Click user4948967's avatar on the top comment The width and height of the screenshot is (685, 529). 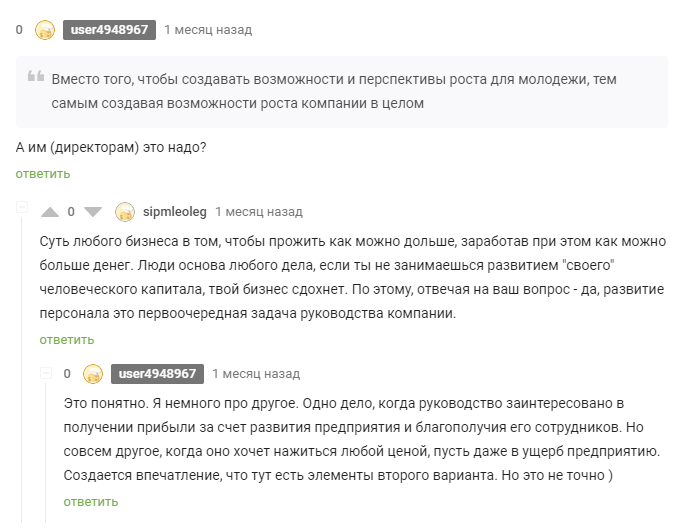pyautogui.click(x=45, y=30)
